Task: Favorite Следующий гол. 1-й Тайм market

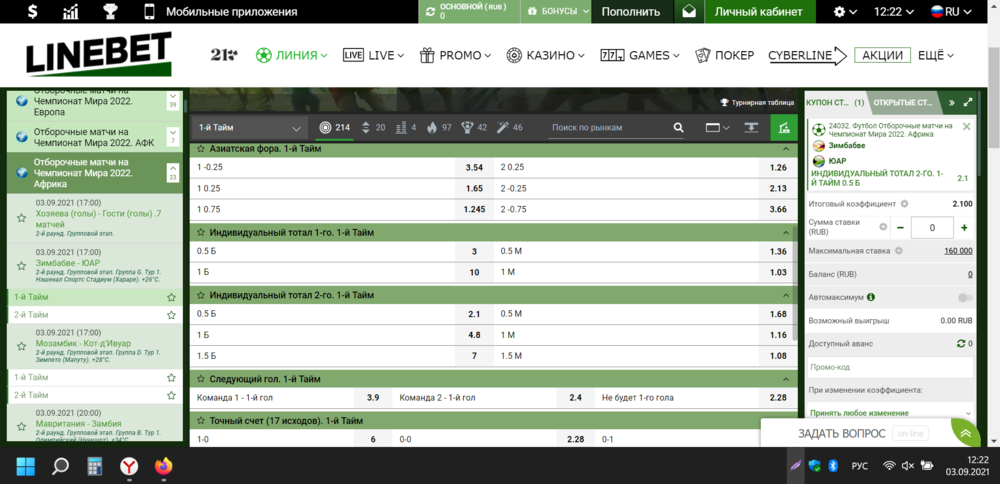Action: pos(200,379)
